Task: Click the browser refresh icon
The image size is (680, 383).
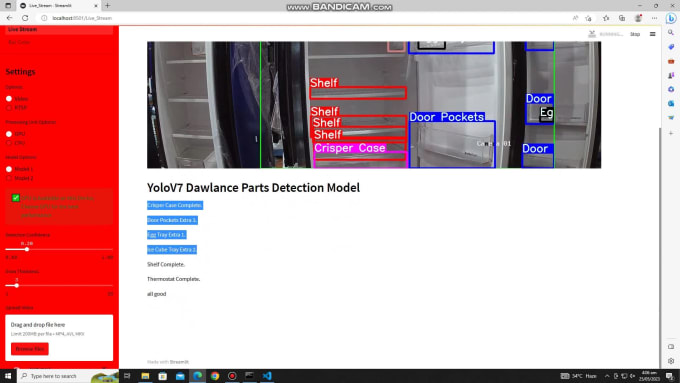Action: pyautogui.click(x=25, y=18)
